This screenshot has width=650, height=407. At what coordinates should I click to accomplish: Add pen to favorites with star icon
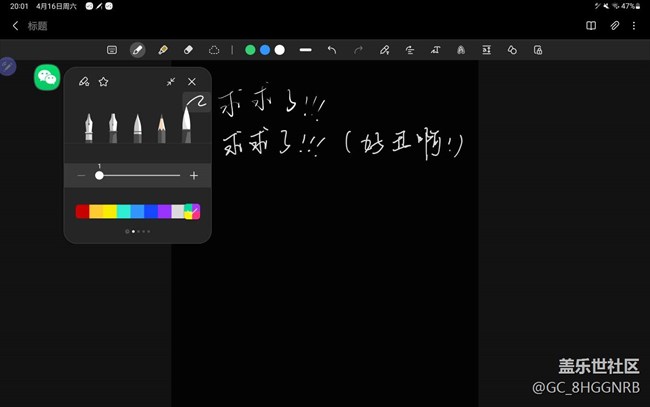pos(103,81)
